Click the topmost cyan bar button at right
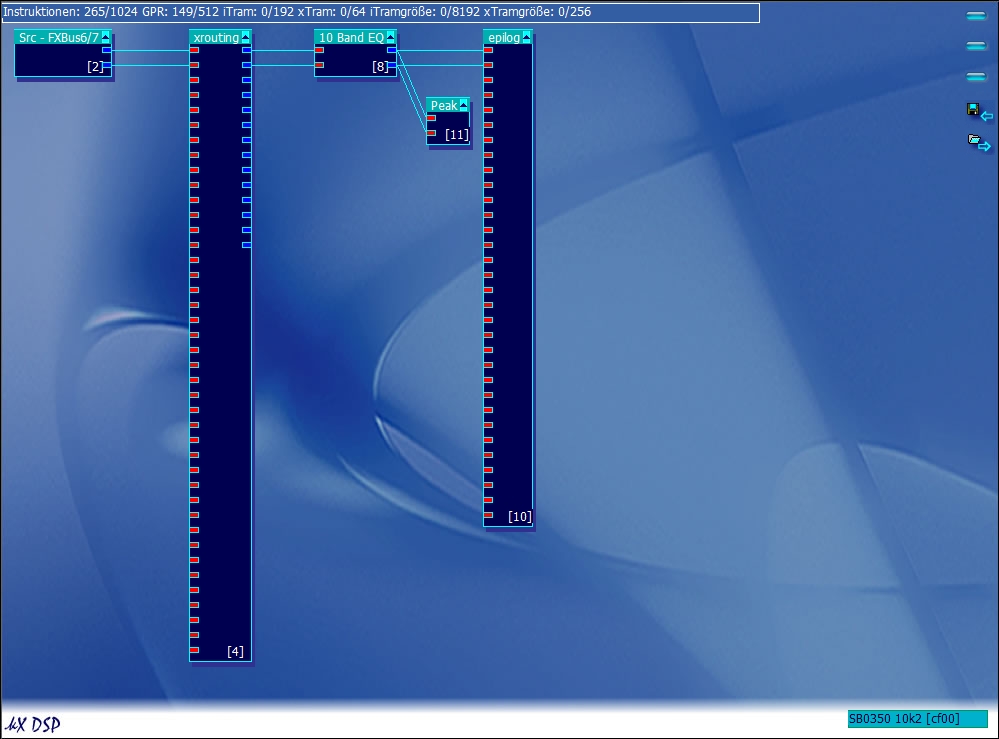Image resolution: width=999 pixels, height=739 pixels. pos(976,15)
